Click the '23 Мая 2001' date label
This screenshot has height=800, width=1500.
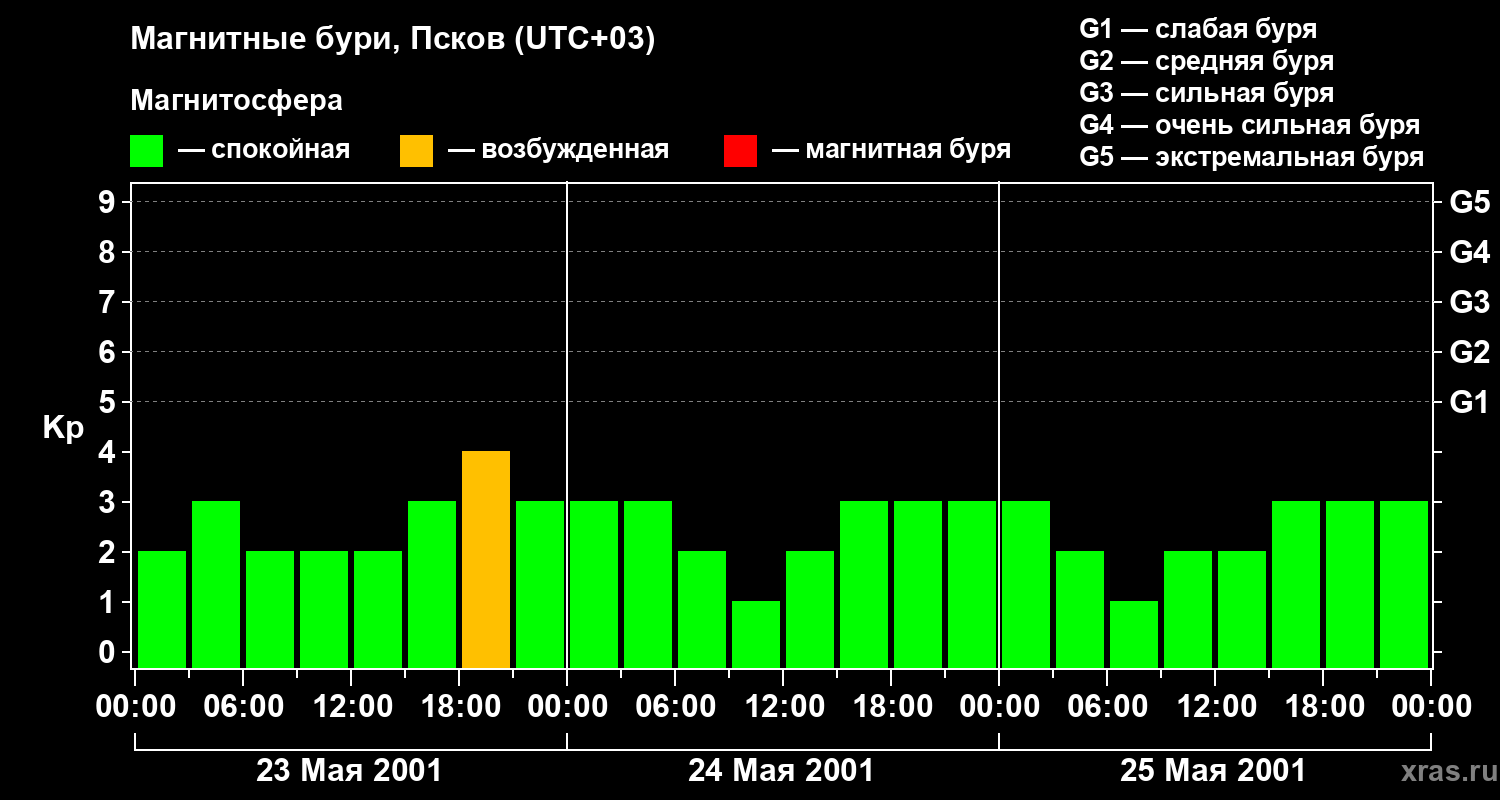coord(349,771)
